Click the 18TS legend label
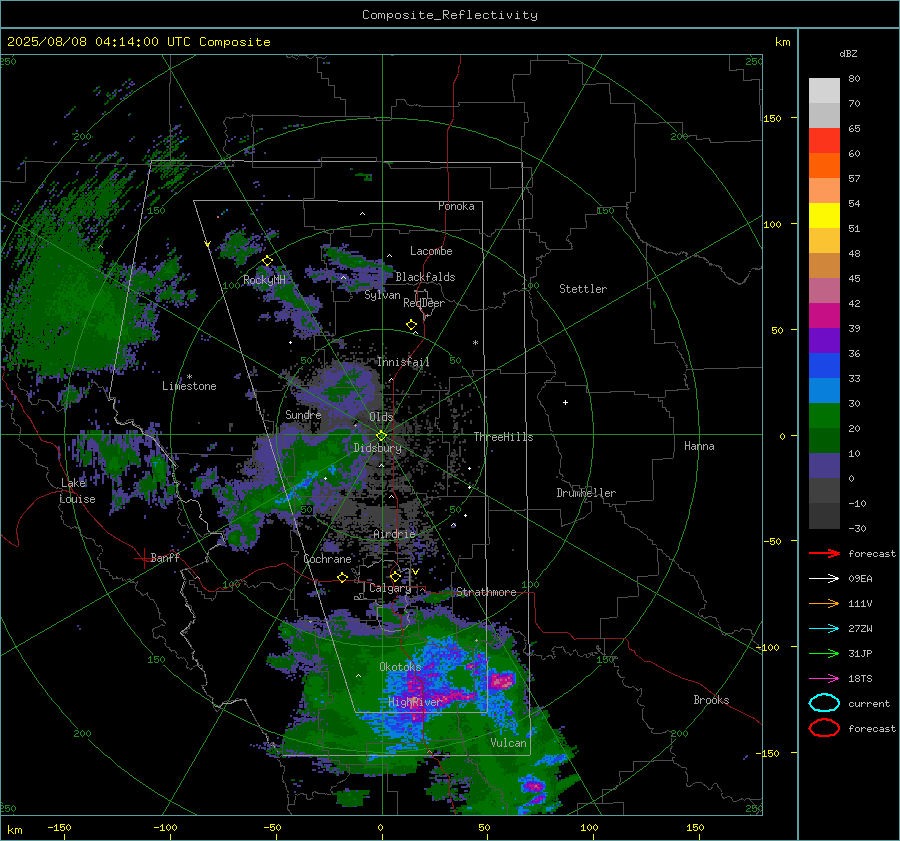 pyautogui.click(x=860, y=679)
